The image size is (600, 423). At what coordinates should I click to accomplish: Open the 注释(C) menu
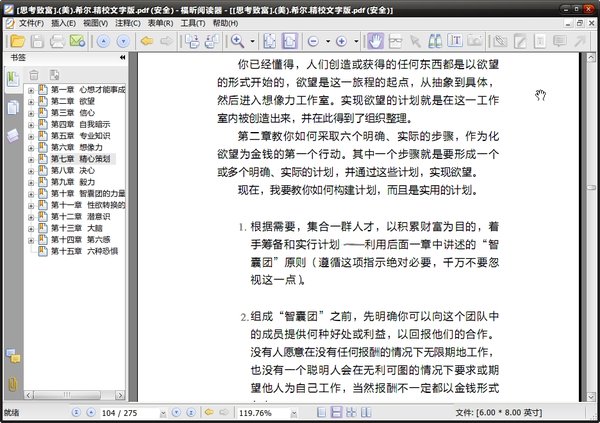tap(128, 23)
